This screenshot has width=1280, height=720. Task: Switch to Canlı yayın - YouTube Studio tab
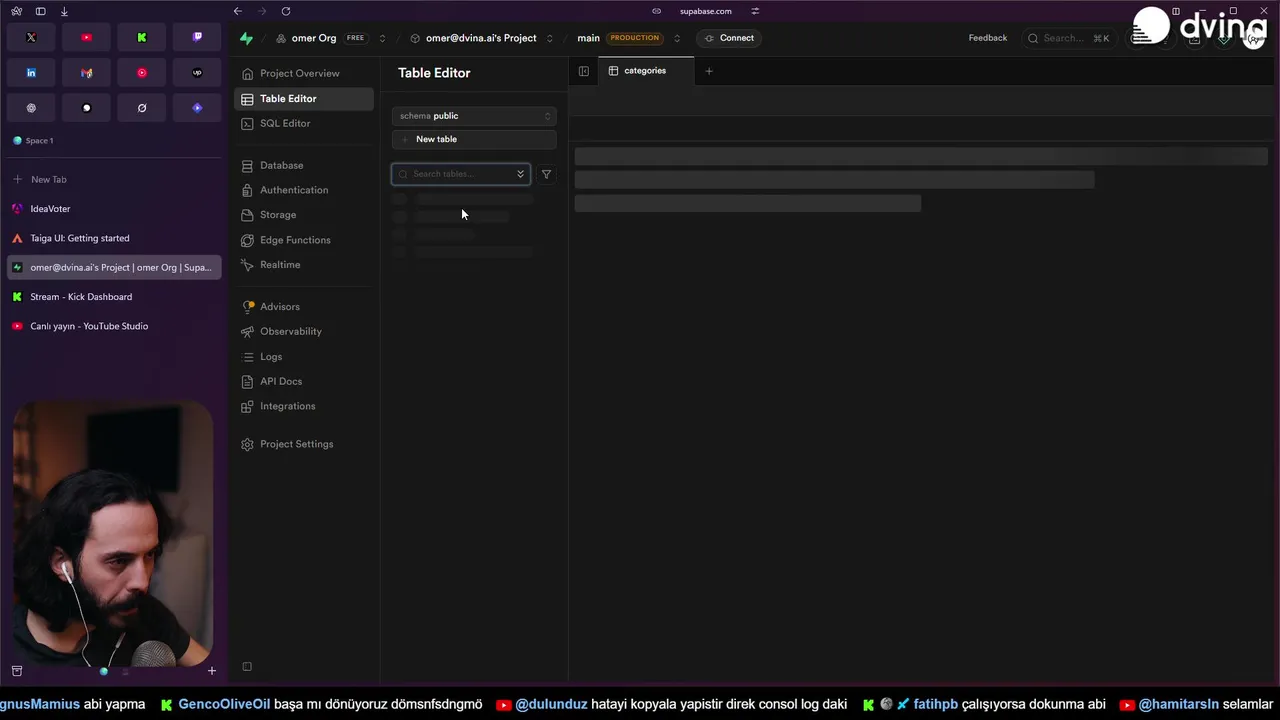click(114, 326)
